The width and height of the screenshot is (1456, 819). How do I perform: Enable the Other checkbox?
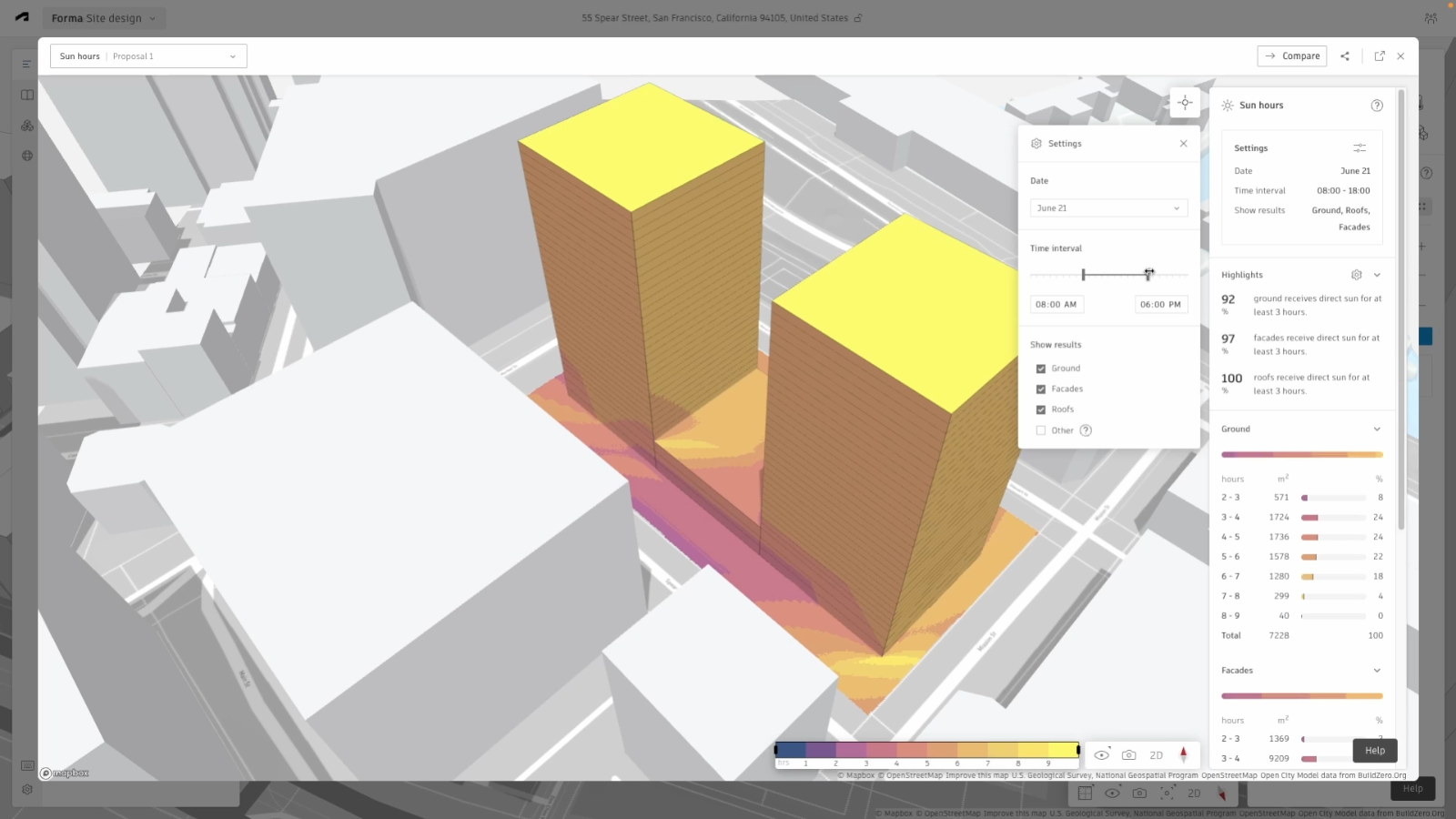pos(1041,430)
